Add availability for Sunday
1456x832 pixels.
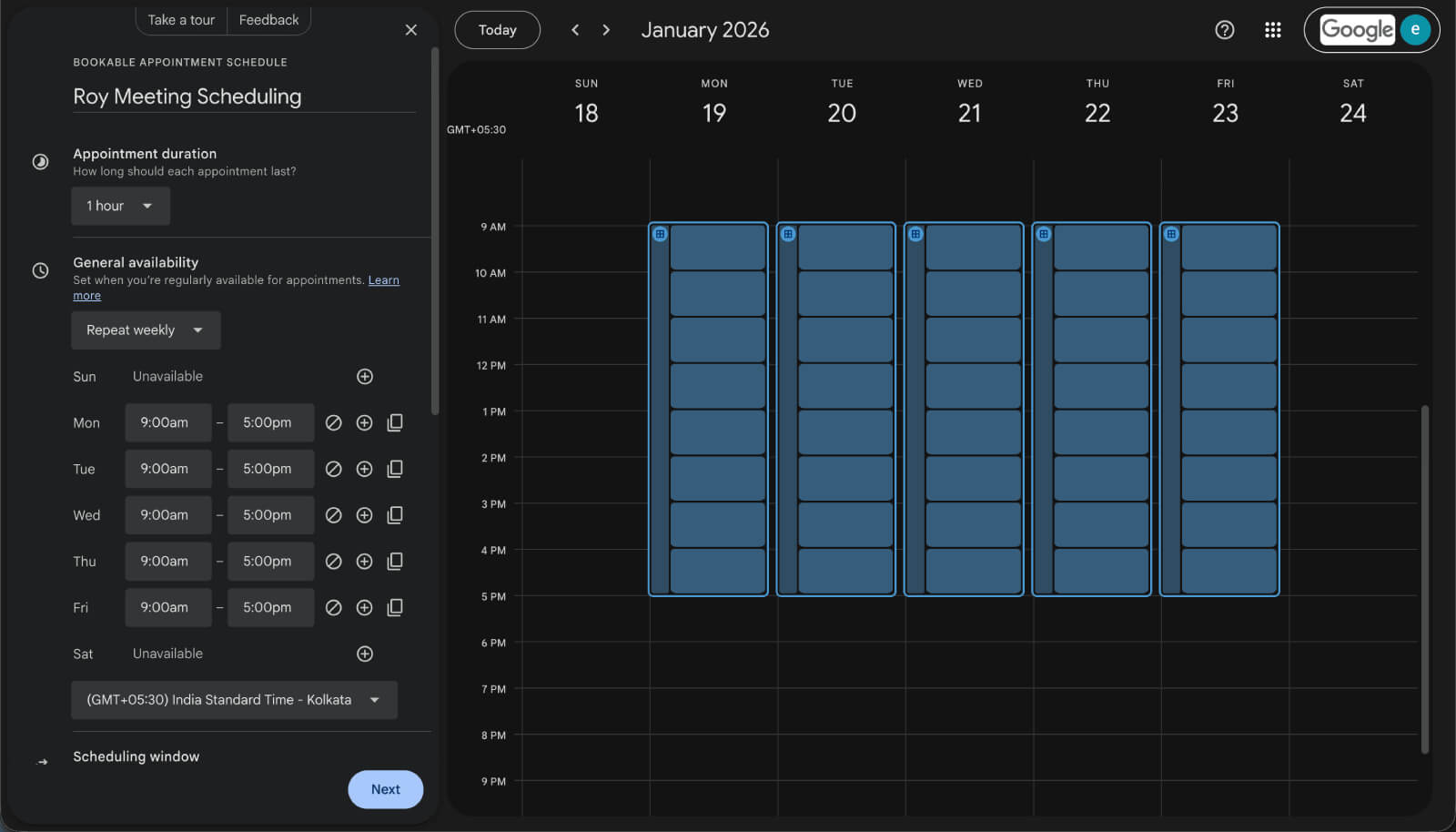pyautogui.click(x=365, y=377)
